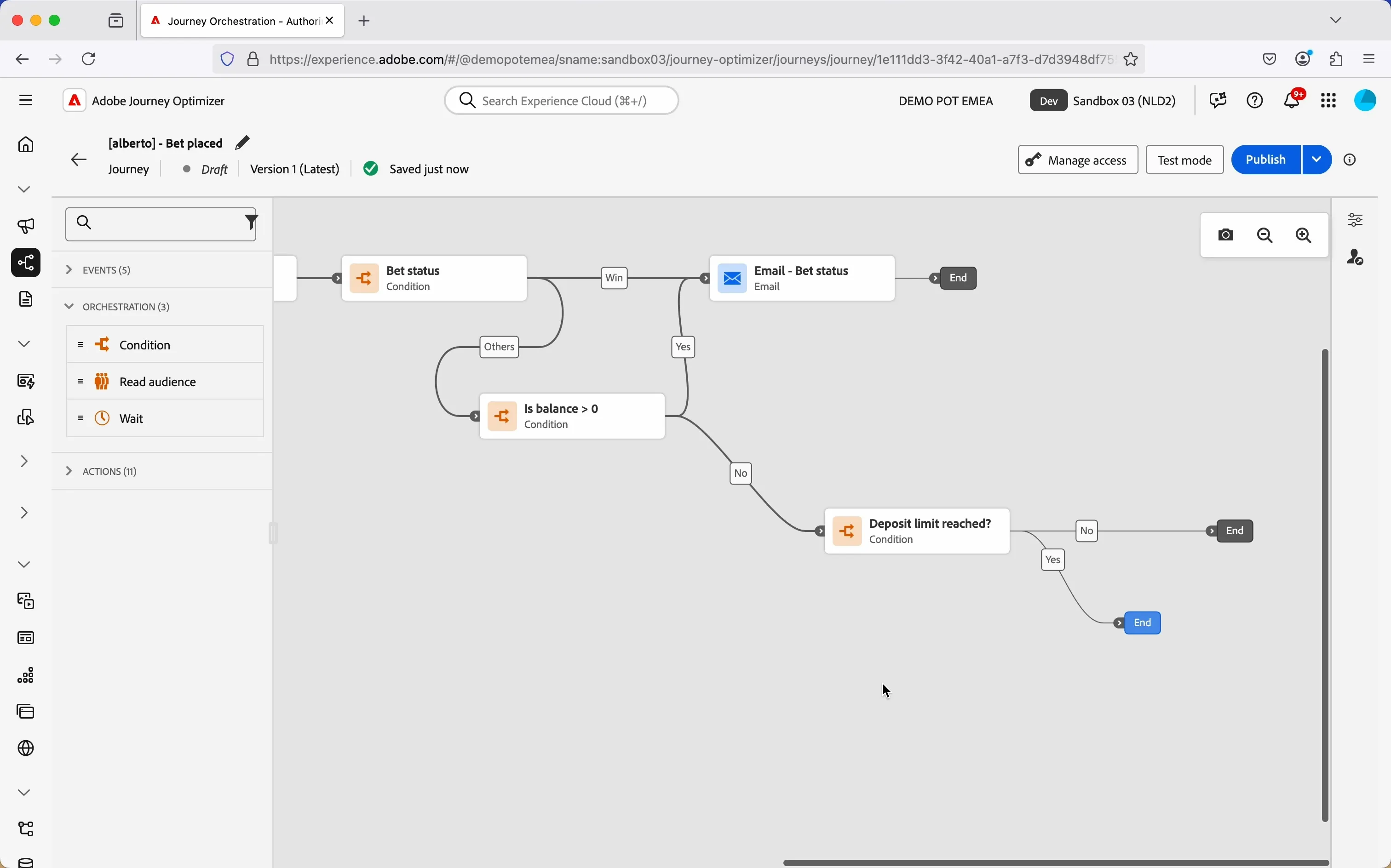Select the Journeys icon in left sidebar

click(x=26, y=263)
